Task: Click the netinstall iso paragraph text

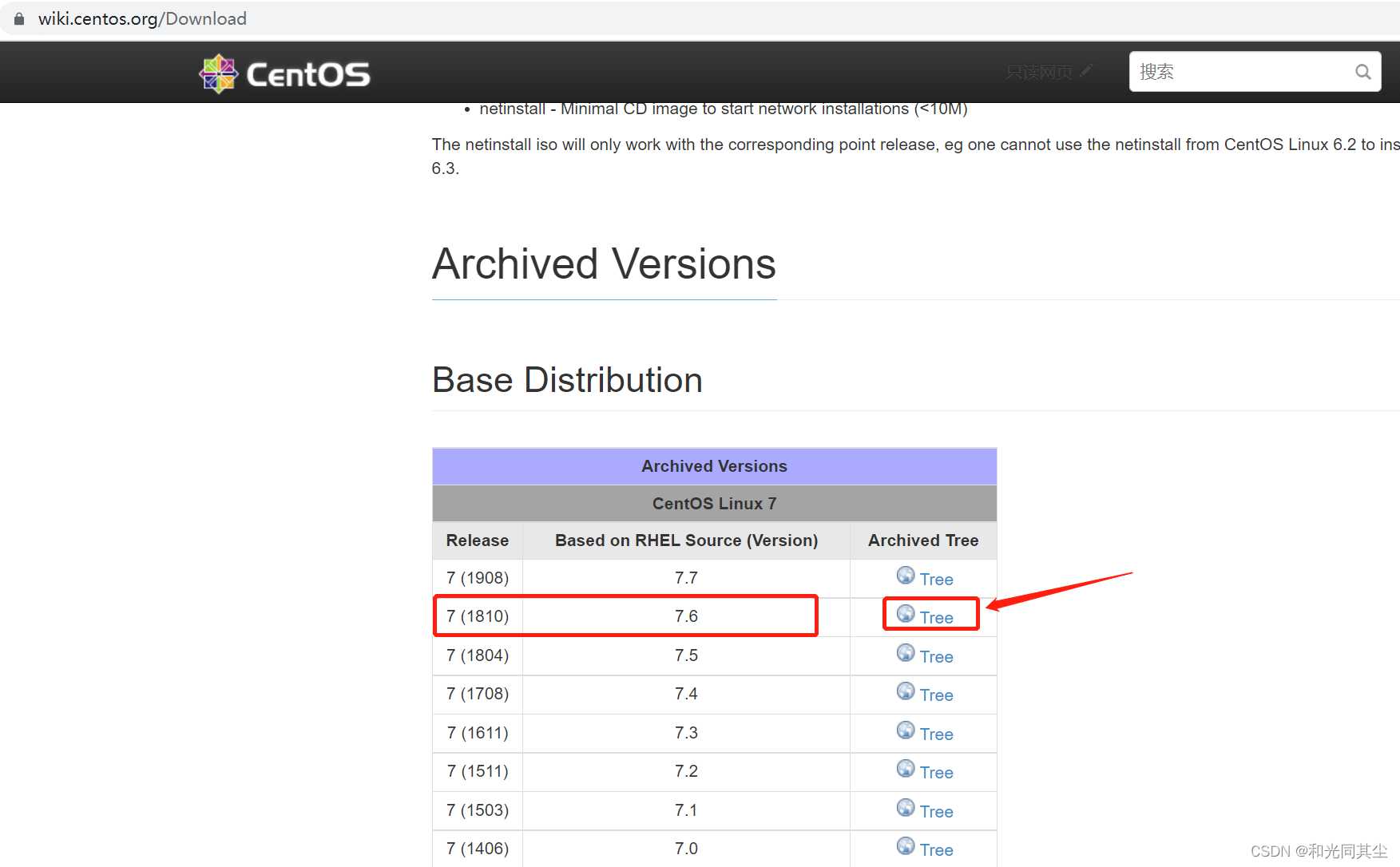Action: click(915, 156)
